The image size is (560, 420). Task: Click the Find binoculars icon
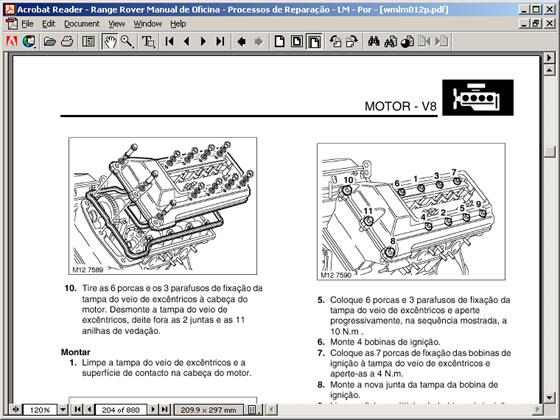pyautogui.click(x=373, y=42)
